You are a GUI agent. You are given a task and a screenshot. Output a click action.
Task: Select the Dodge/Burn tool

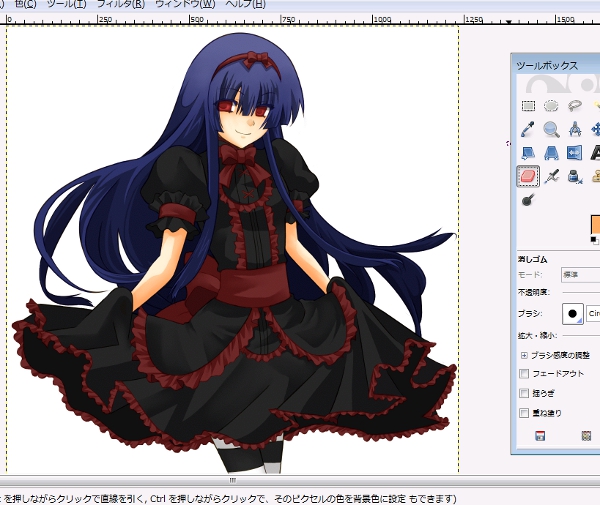pos(528,199)
